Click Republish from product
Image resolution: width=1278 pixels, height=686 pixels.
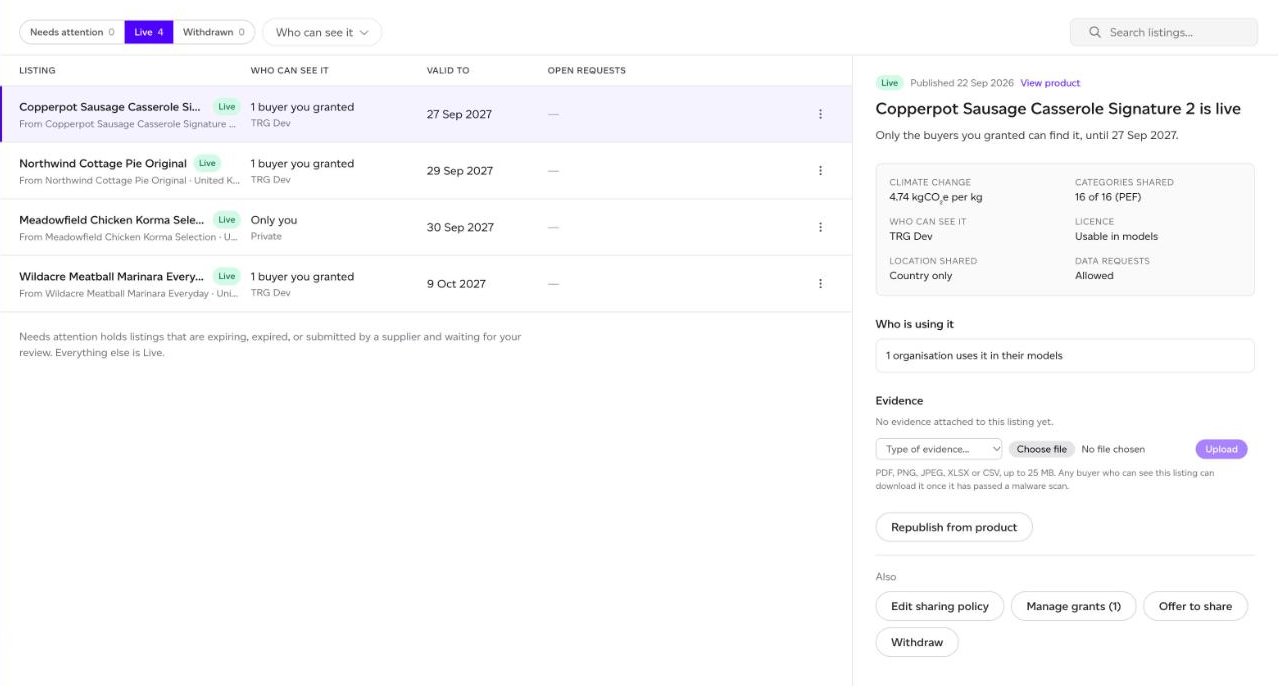[954, 527]
